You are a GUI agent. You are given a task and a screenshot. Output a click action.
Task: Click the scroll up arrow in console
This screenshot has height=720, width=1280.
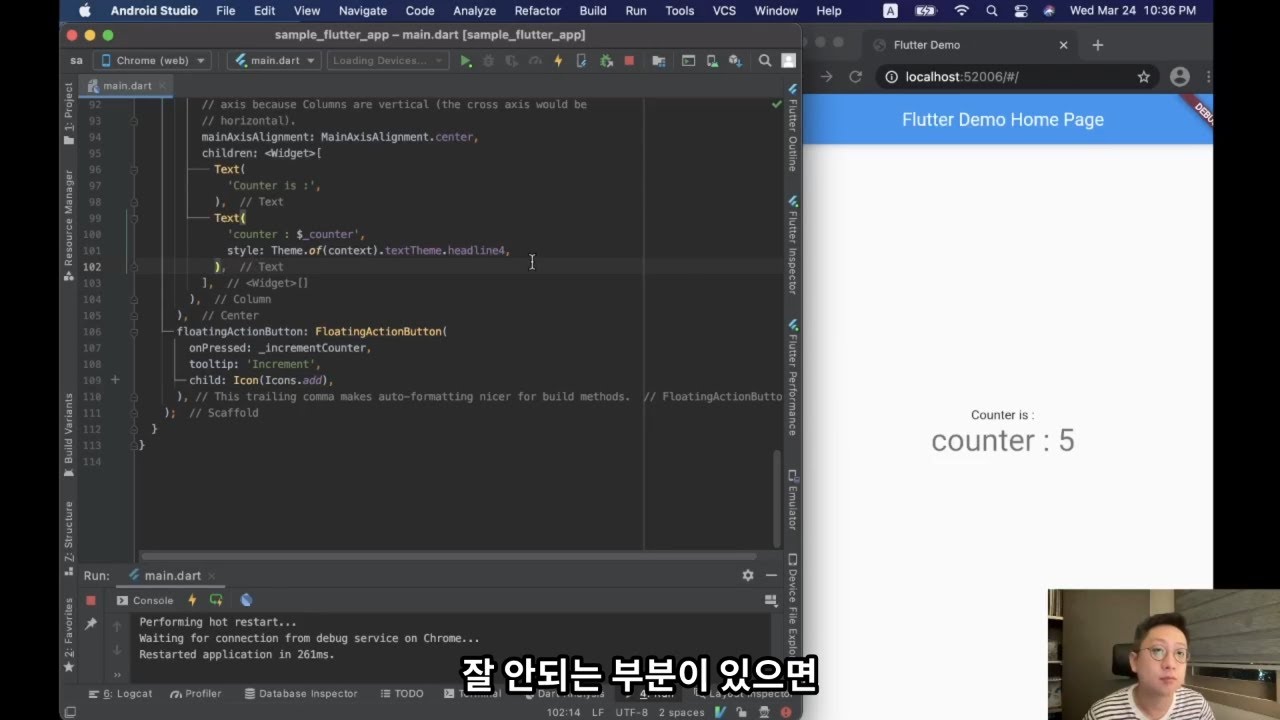coord(117,627)
